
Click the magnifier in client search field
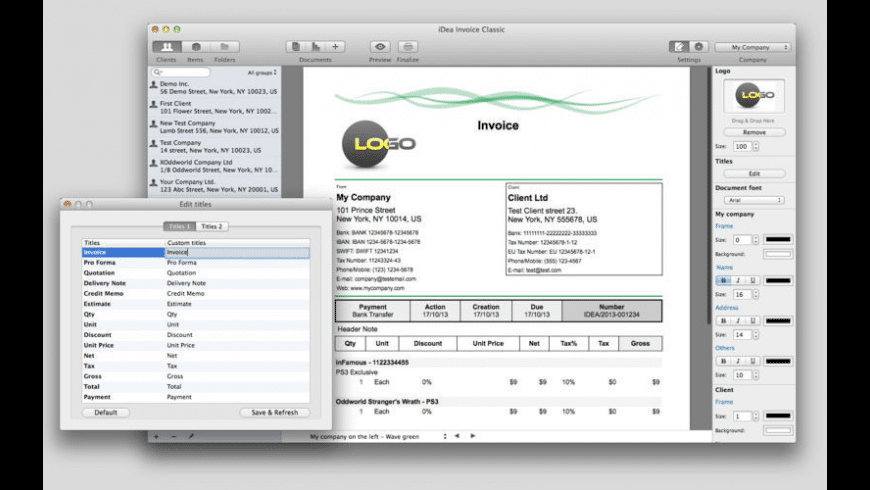coord(158,72)
